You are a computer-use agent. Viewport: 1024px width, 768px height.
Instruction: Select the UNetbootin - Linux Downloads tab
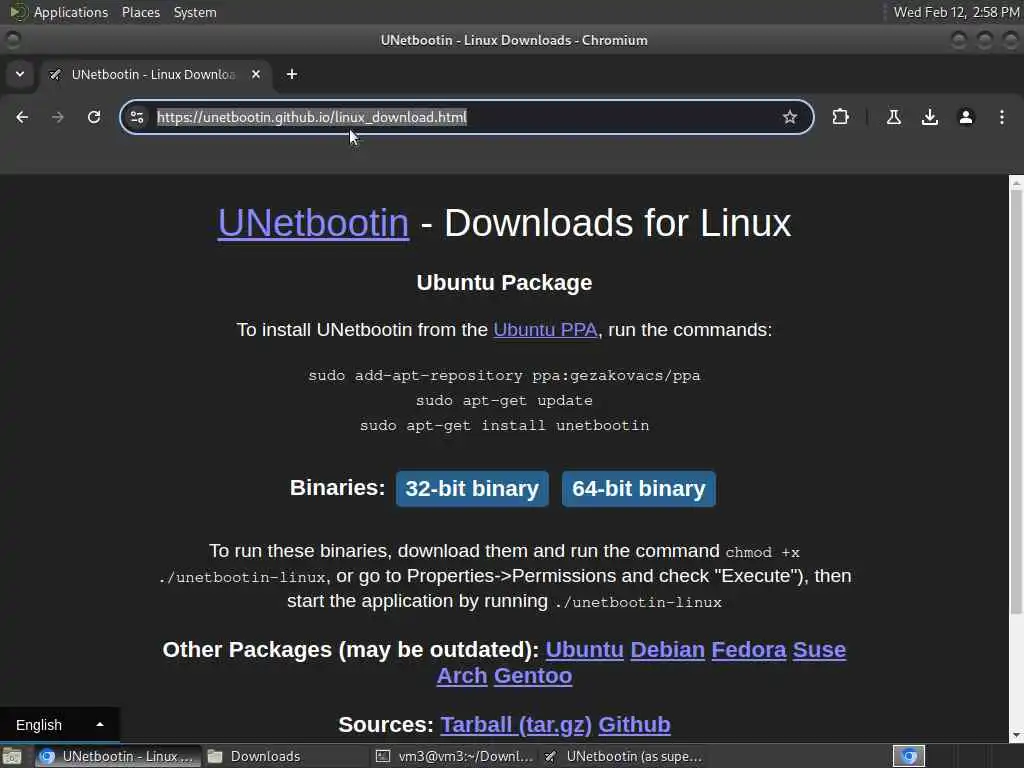pyautogui.click(x=153, y=74)
